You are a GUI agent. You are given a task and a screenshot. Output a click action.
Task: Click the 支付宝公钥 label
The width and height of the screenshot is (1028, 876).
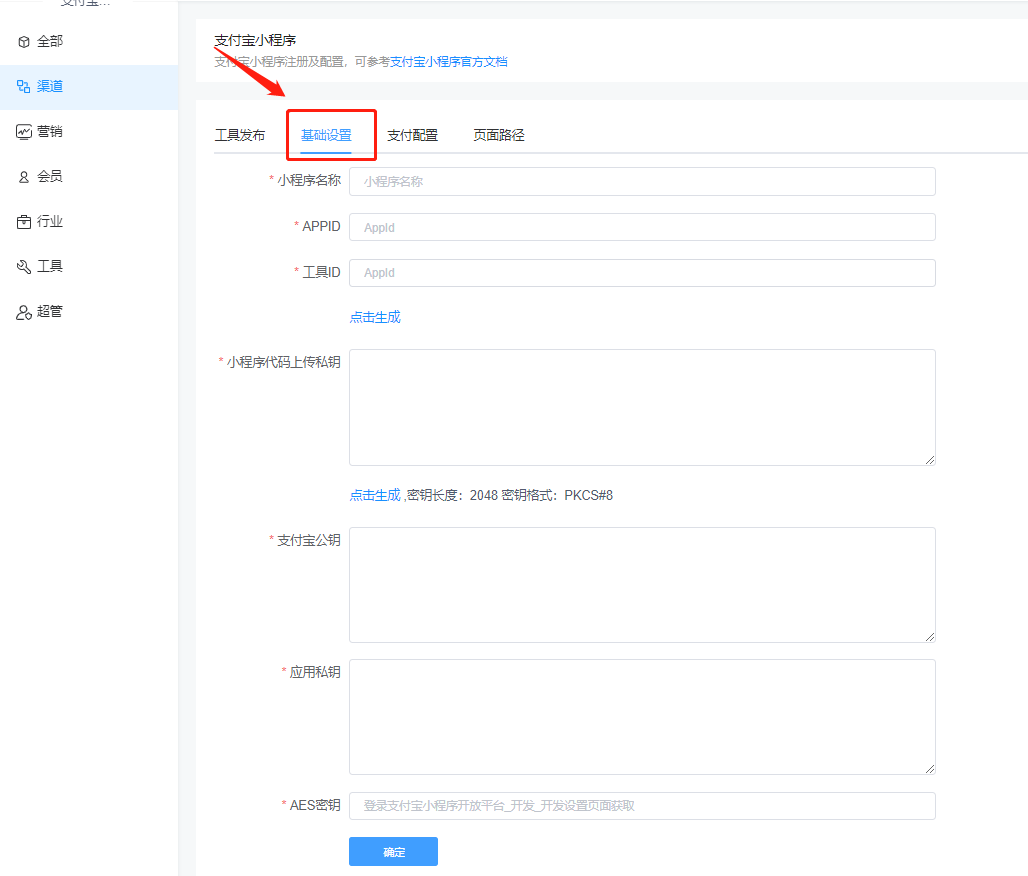(309, 540)
